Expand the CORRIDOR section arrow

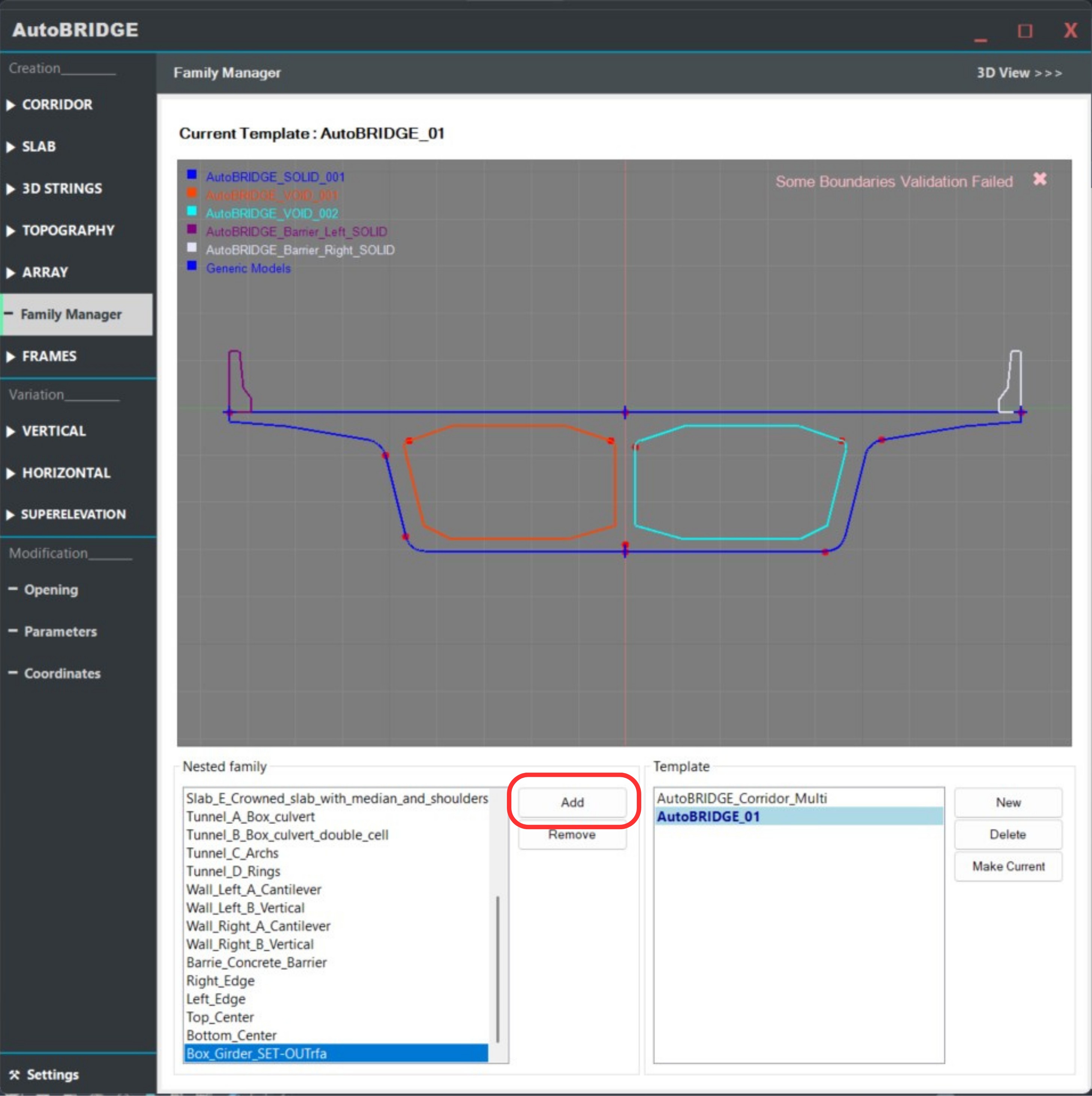[x=10, y=105]
